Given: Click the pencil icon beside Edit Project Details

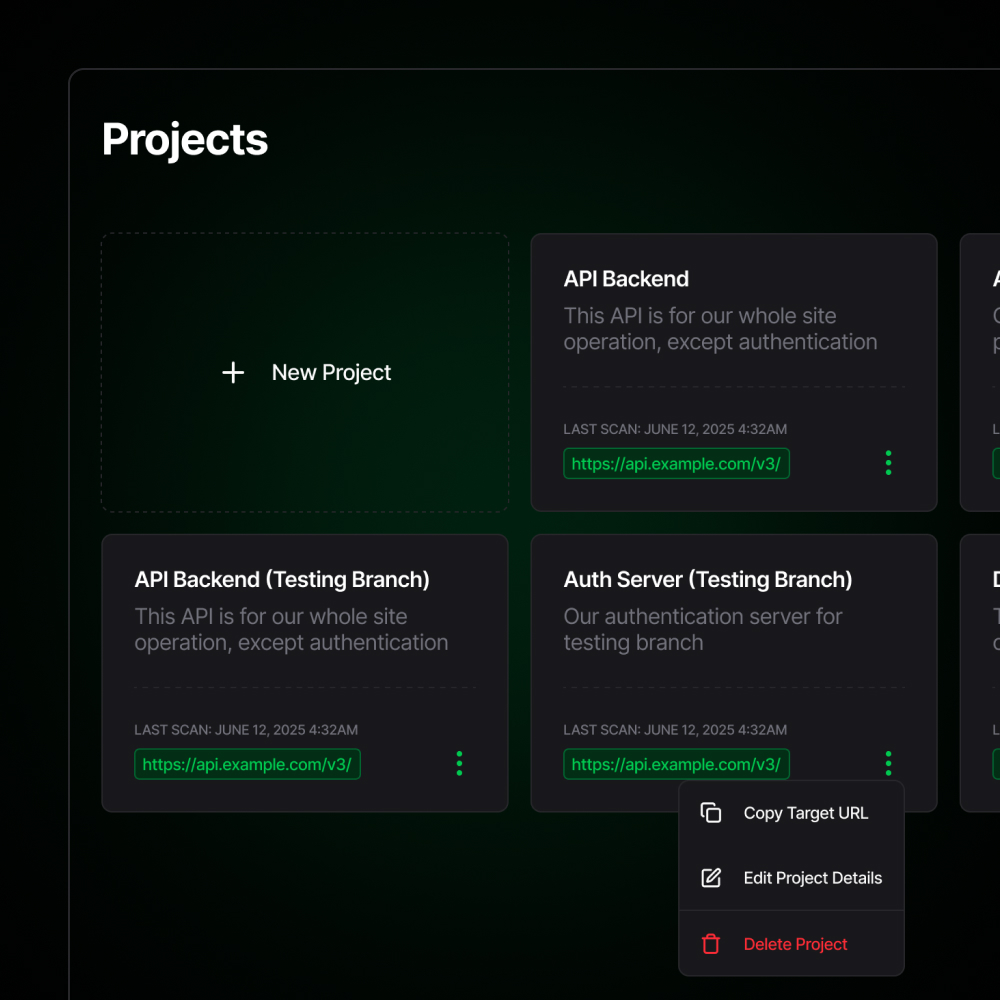Looking at the screenshot, I should pyautogui.click(x=710, y=878).
